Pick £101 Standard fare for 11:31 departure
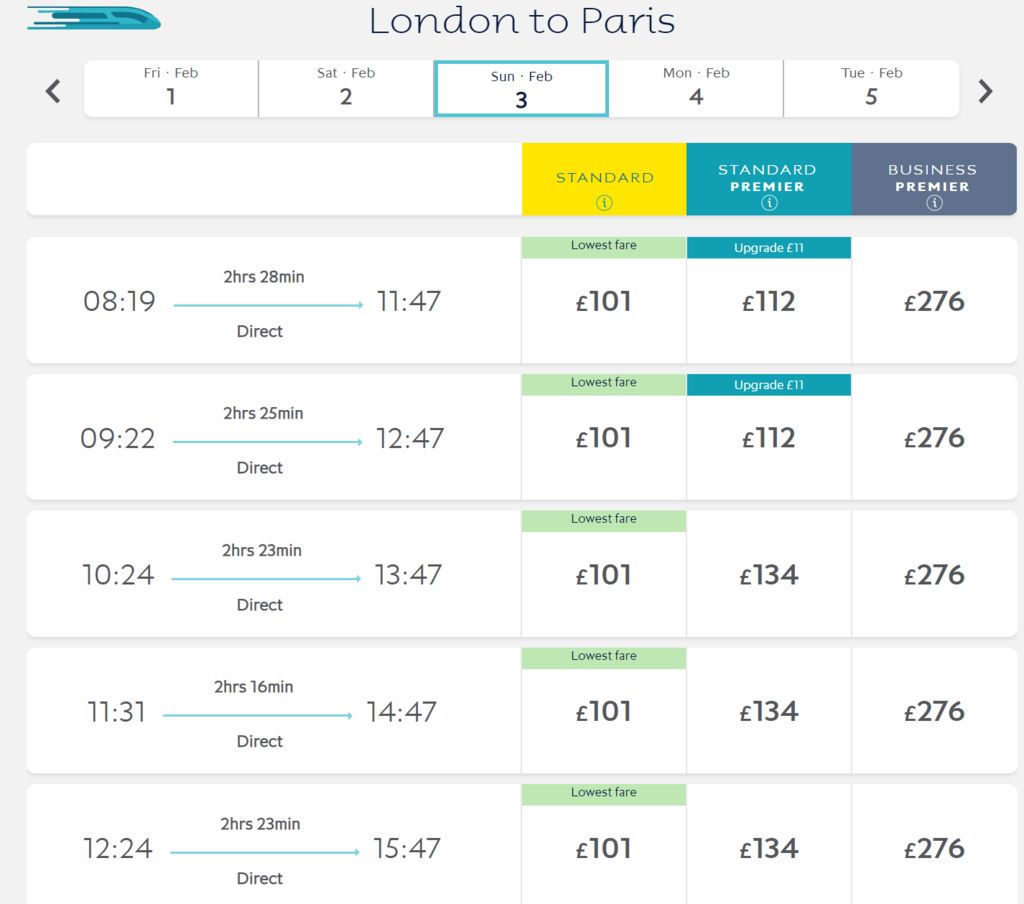 coord(603,711)
